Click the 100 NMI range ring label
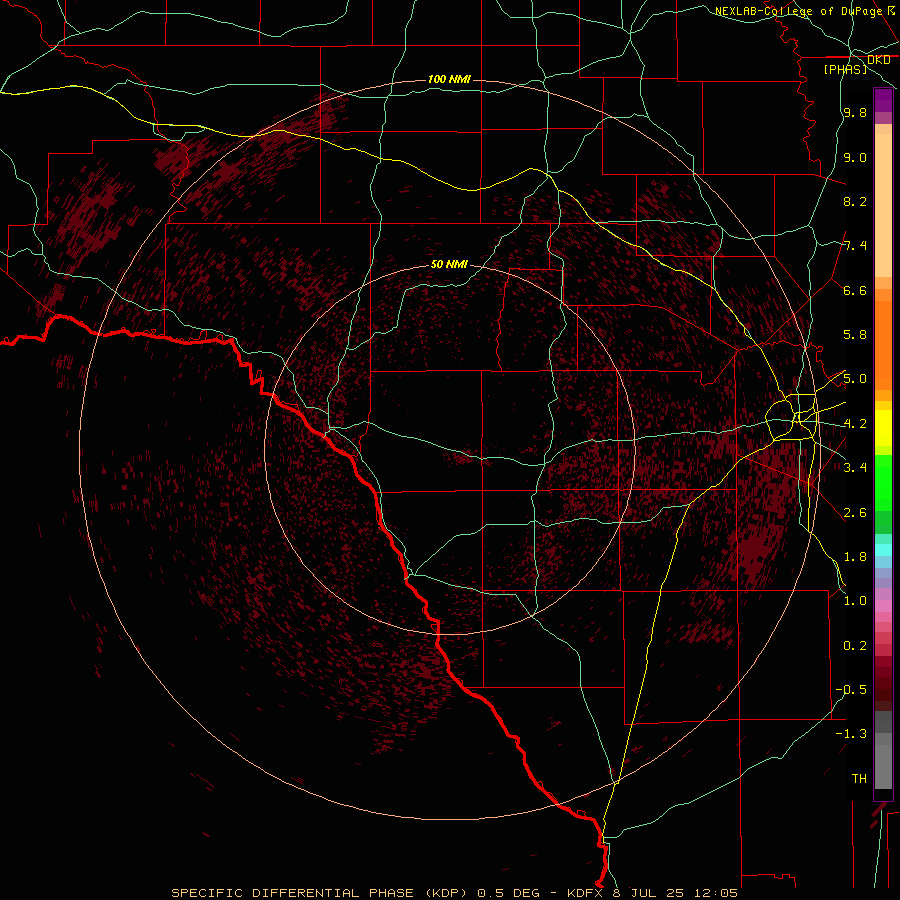This screenshot has width=900, height=900. [449, 79]
